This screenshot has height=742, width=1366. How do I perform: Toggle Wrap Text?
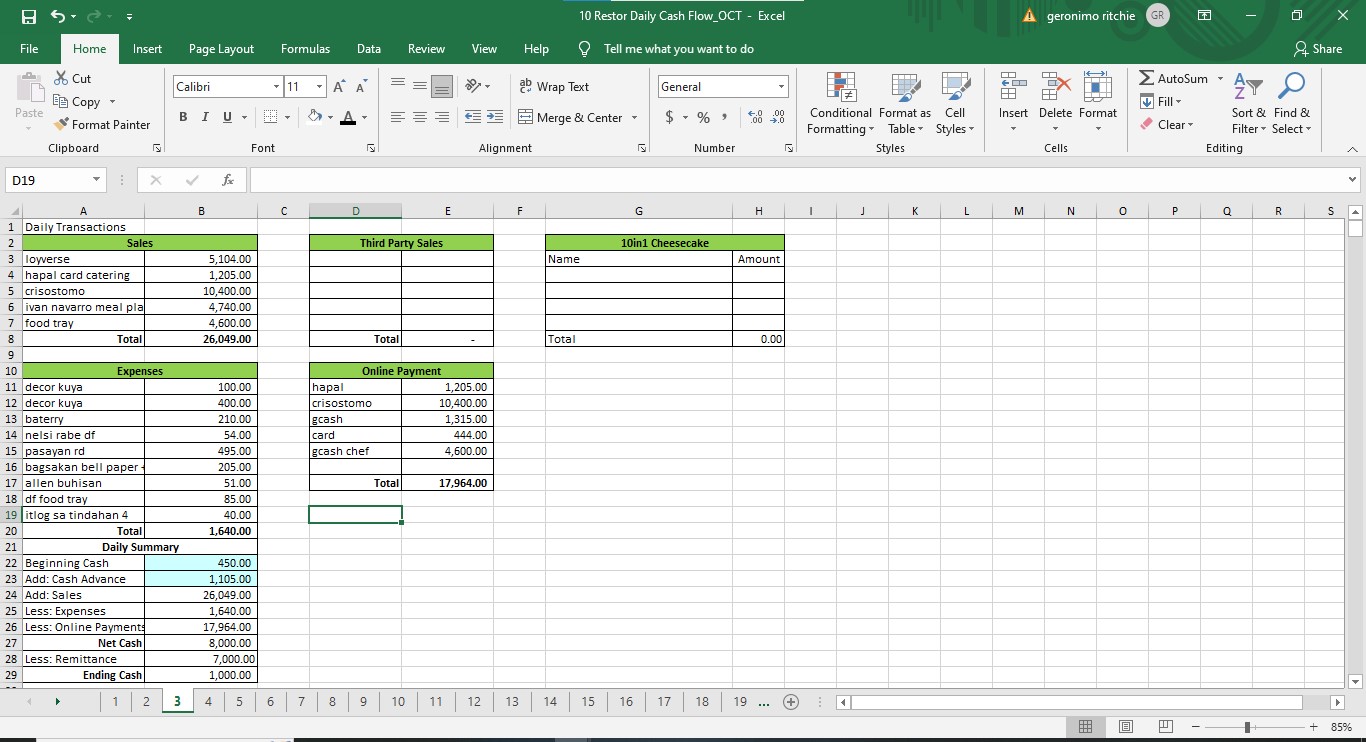click(555, 87)
